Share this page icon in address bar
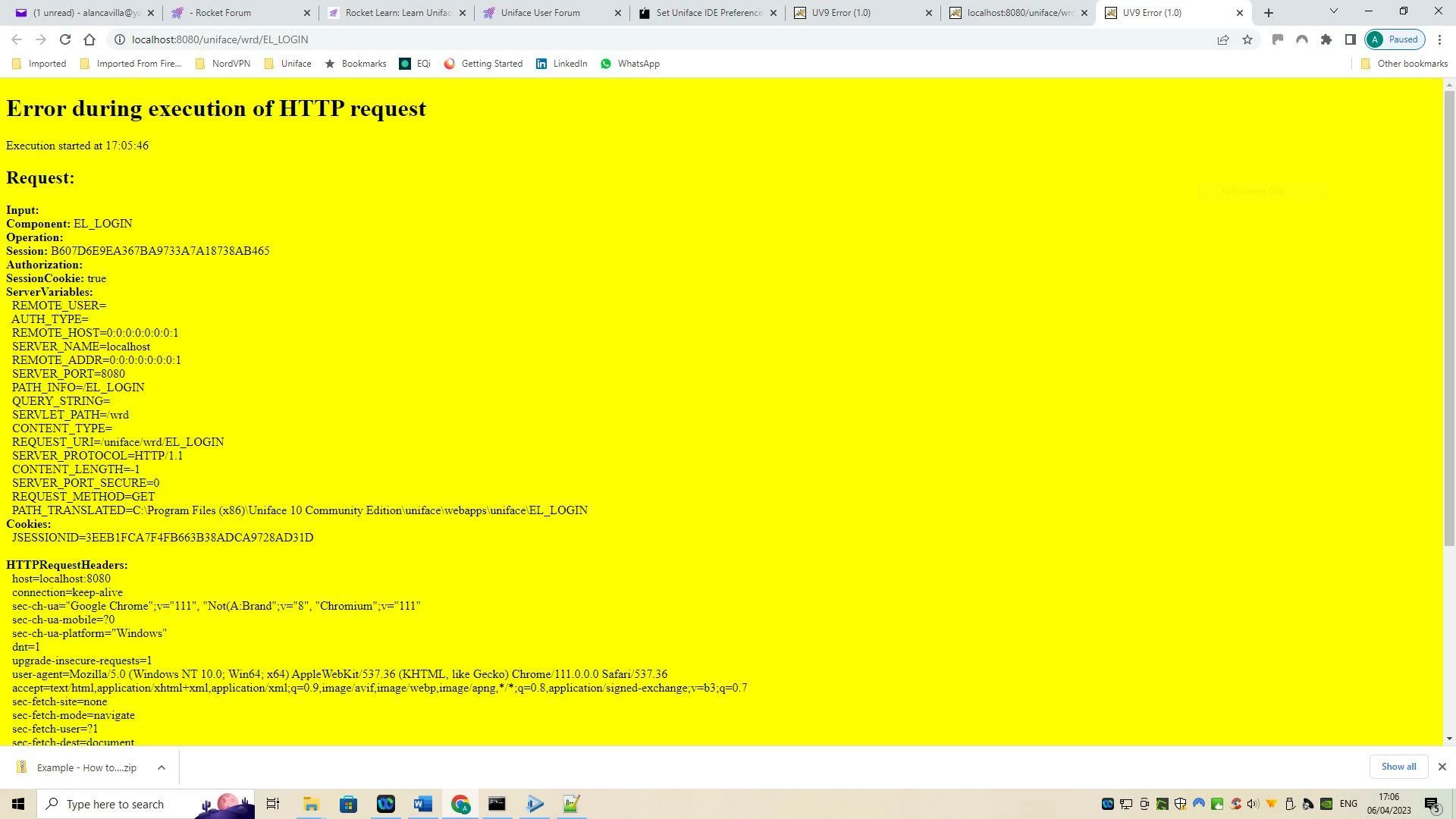The height and width of the screenshot is (819, 1456). click(1223, 39)
